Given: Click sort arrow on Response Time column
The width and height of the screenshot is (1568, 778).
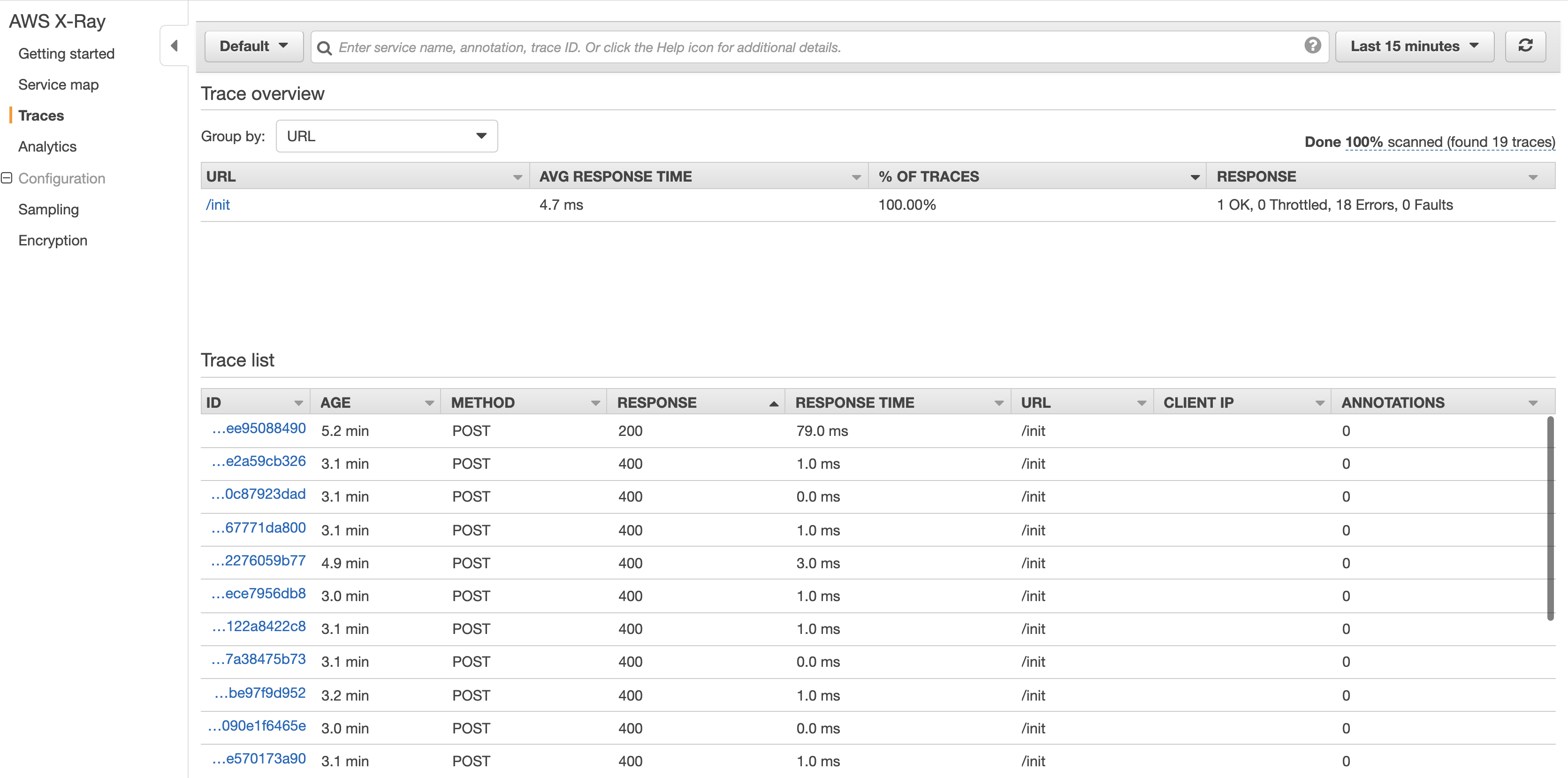Looking at the screenshot, I should [998, 403].
